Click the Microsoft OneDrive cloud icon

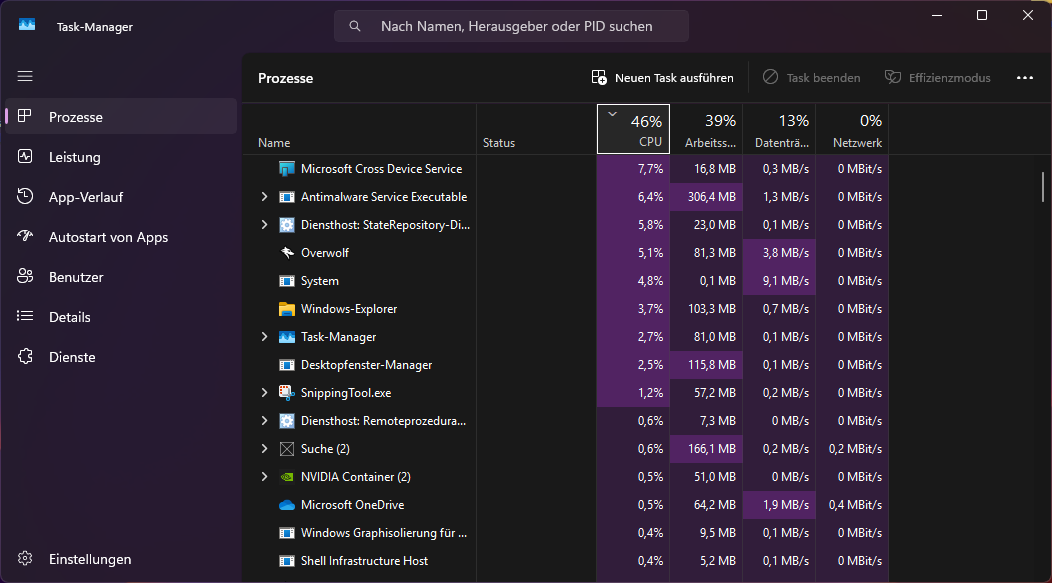coord(287,505)
